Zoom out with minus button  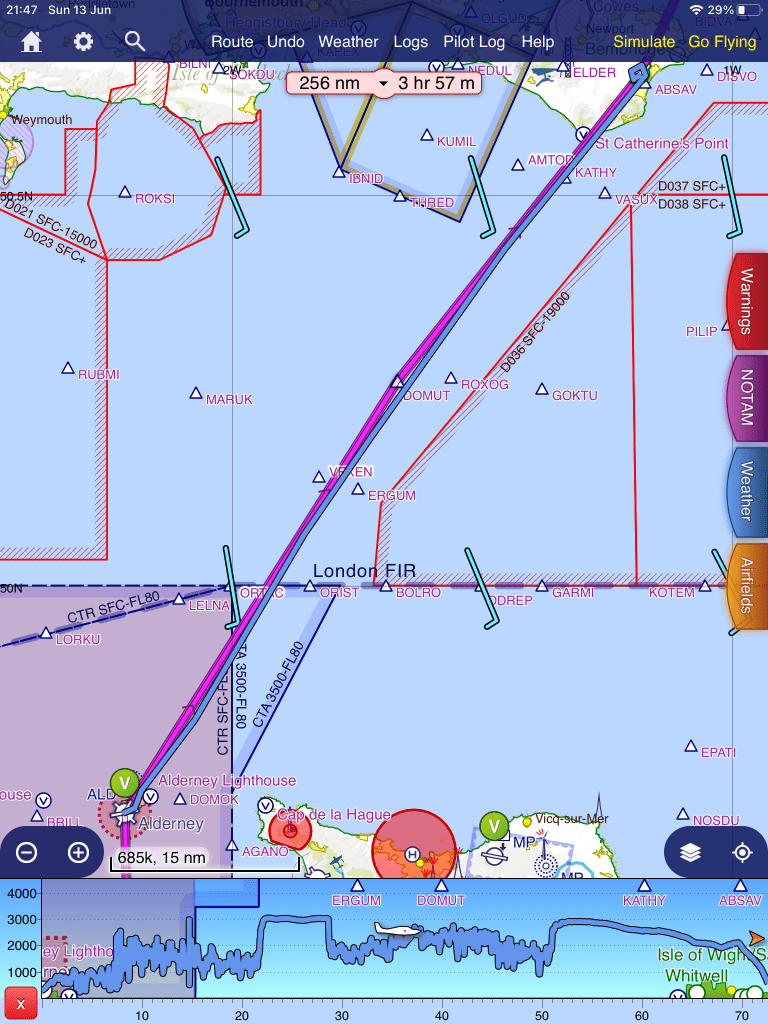[27, 853]
